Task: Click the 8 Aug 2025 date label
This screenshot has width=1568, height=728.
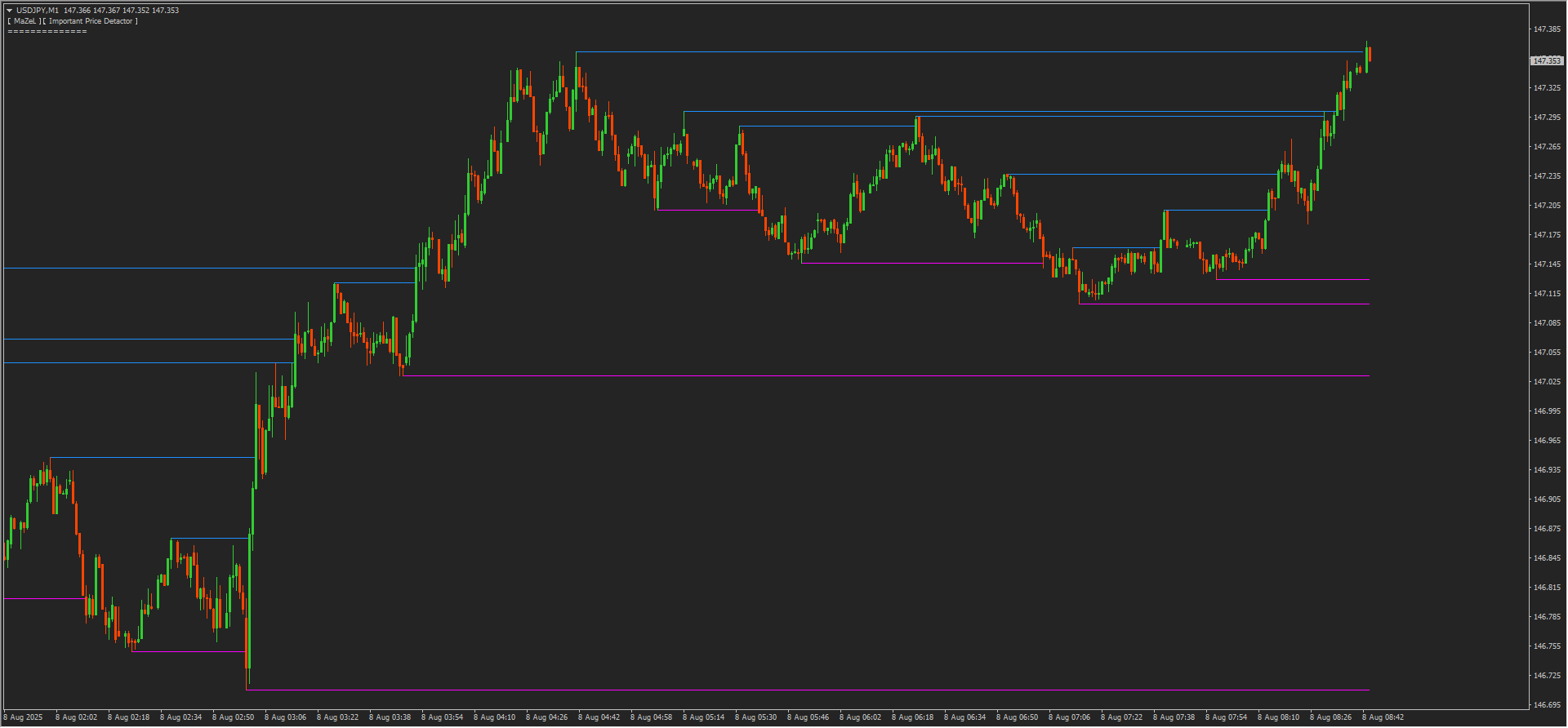Action: tap(23, 718)
